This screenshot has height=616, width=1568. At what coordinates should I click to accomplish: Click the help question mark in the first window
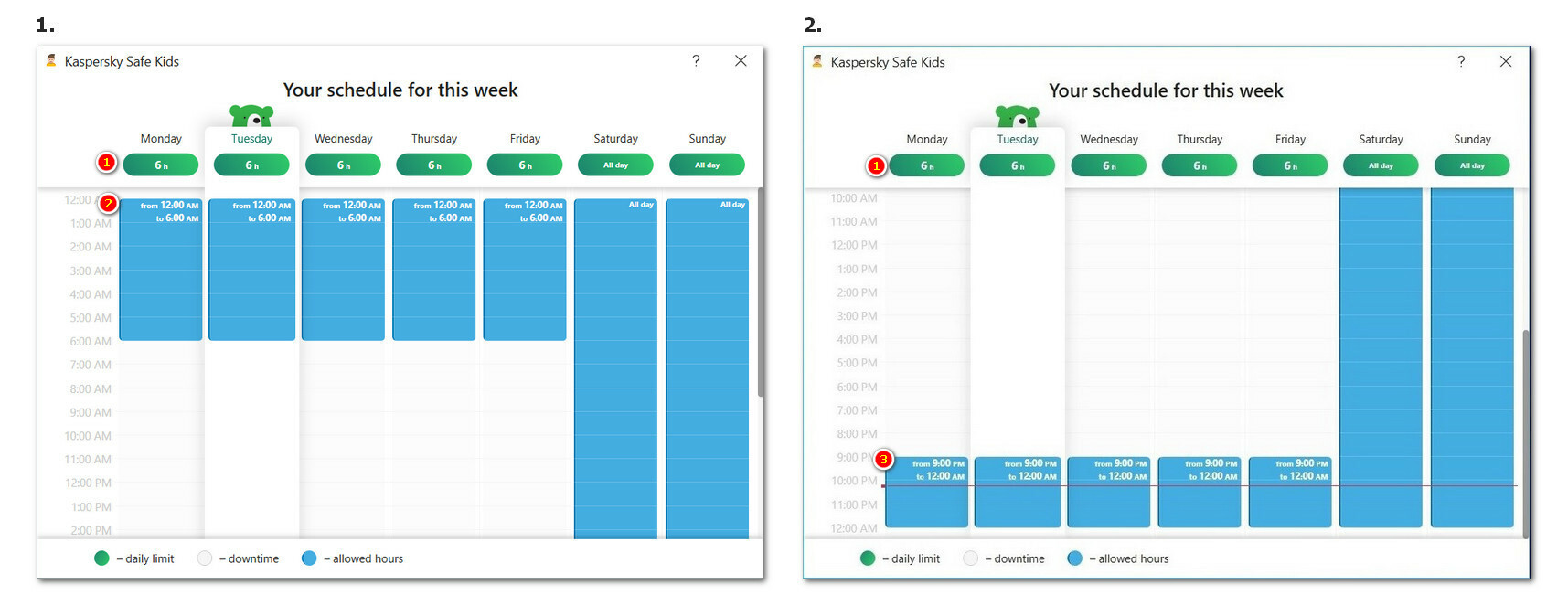(x=696, y=61)
